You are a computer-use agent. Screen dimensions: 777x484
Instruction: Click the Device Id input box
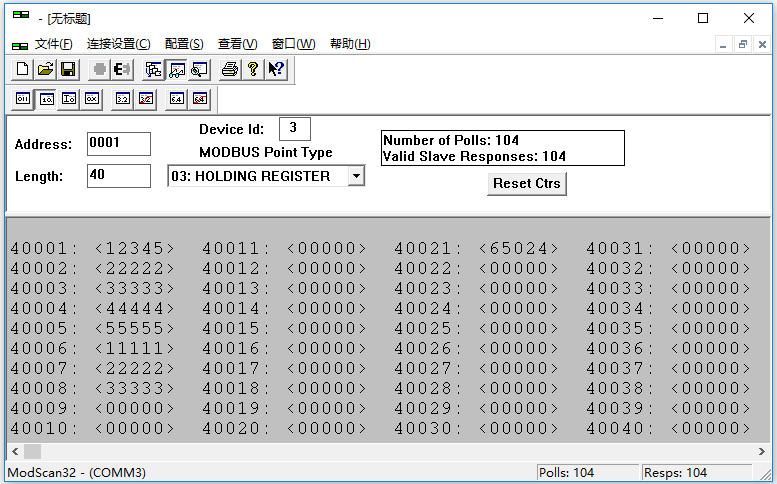[294, 128]
